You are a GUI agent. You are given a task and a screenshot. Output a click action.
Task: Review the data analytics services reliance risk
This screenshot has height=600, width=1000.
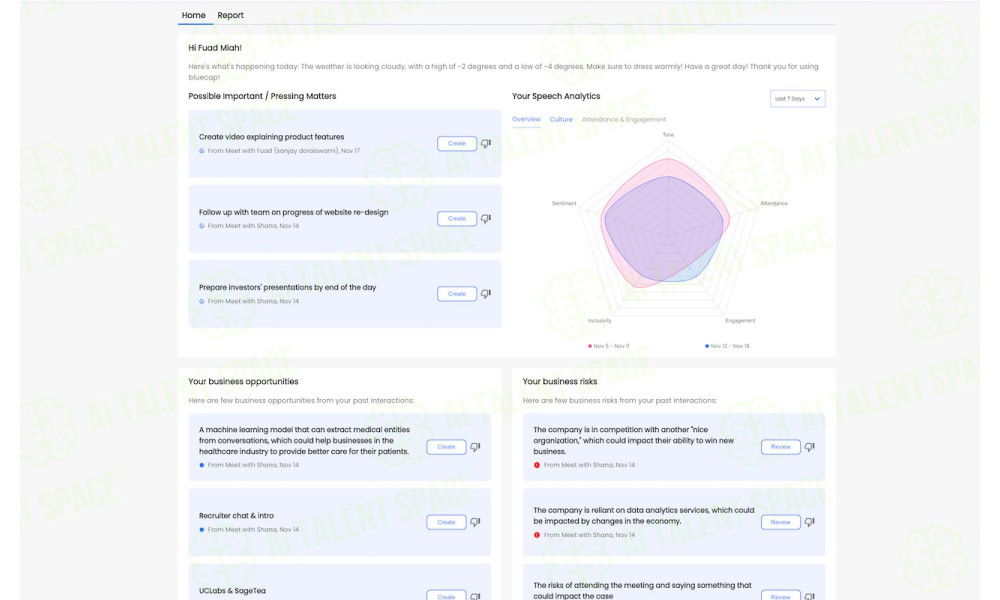tap(781, 522)
